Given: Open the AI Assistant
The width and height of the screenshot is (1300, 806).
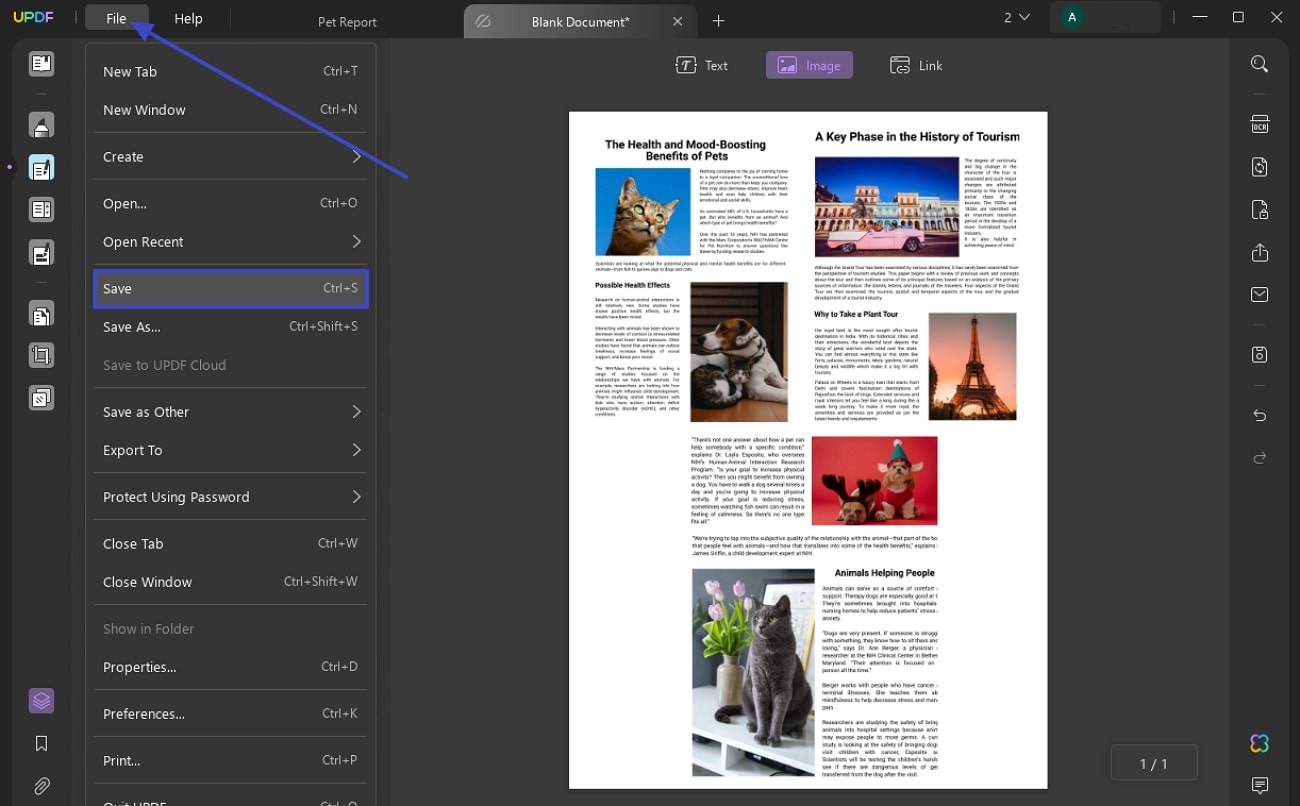Looking at the screenshot, I should [x=1259, y=743].
